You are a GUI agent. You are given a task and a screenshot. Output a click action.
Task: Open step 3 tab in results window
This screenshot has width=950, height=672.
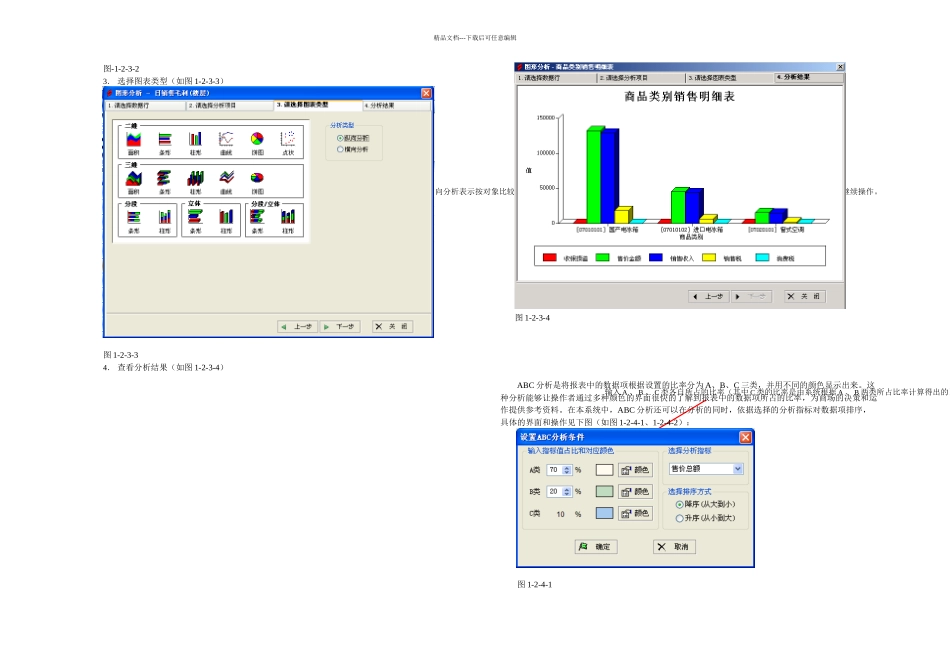[730, 78]
